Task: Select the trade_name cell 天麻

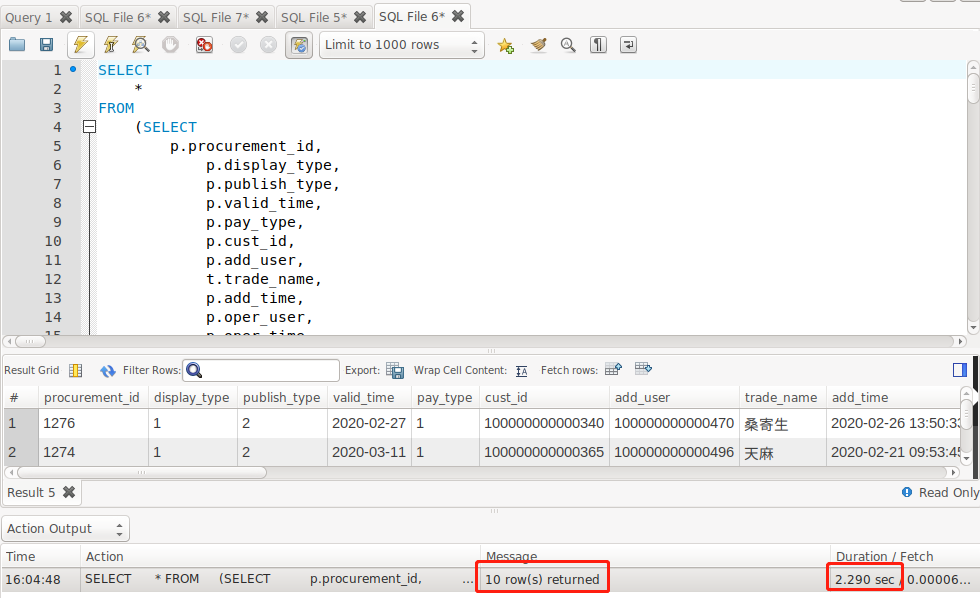Action: [x=783, y=452]
